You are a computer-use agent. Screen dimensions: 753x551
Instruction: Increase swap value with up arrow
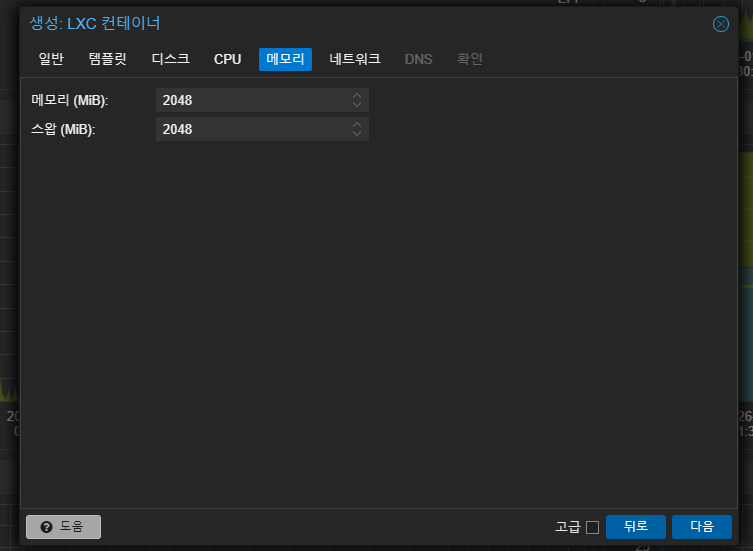coord(357,124)
